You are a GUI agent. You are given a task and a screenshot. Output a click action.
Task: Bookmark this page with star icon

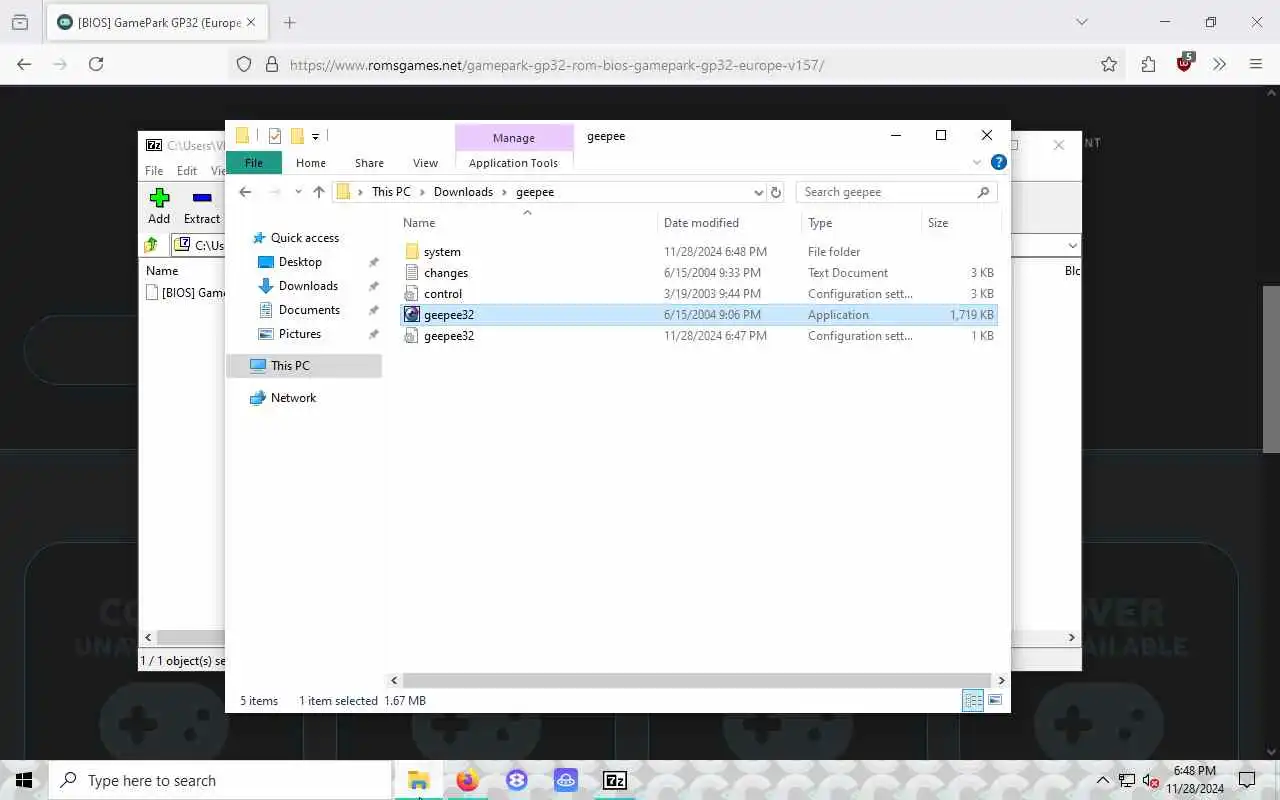click(1109, 64)
